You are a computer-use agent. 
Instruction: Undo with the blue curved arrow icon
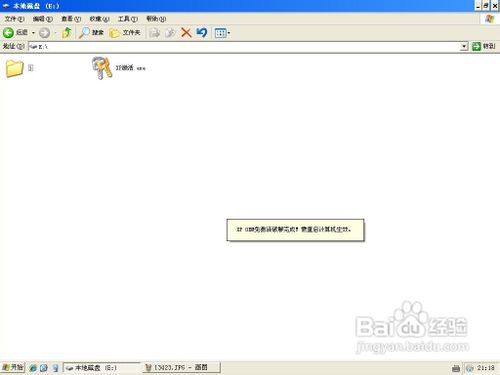click(202, 33)
